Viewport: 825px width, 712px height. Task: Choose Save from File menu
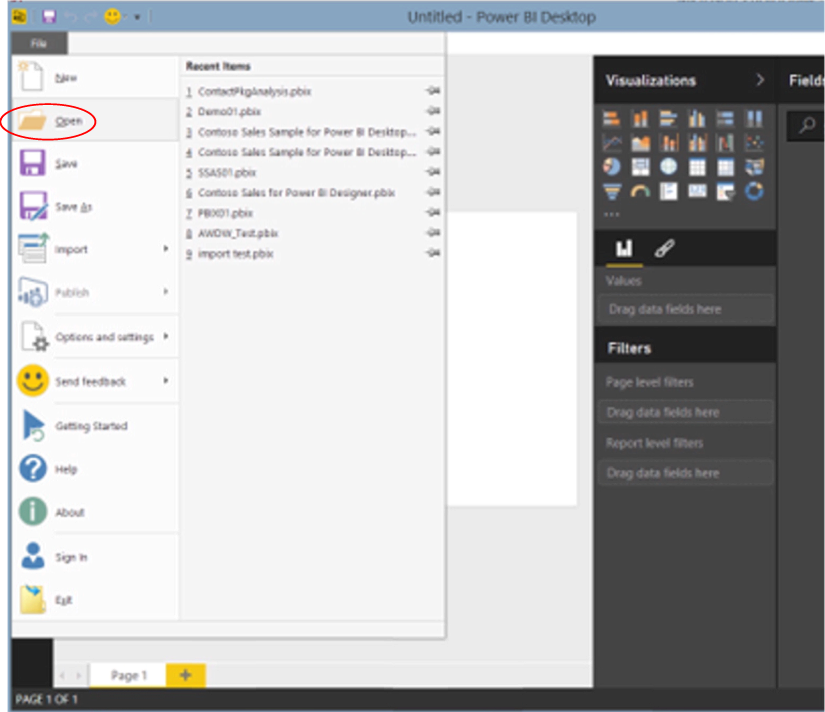[x=95, y=163]
